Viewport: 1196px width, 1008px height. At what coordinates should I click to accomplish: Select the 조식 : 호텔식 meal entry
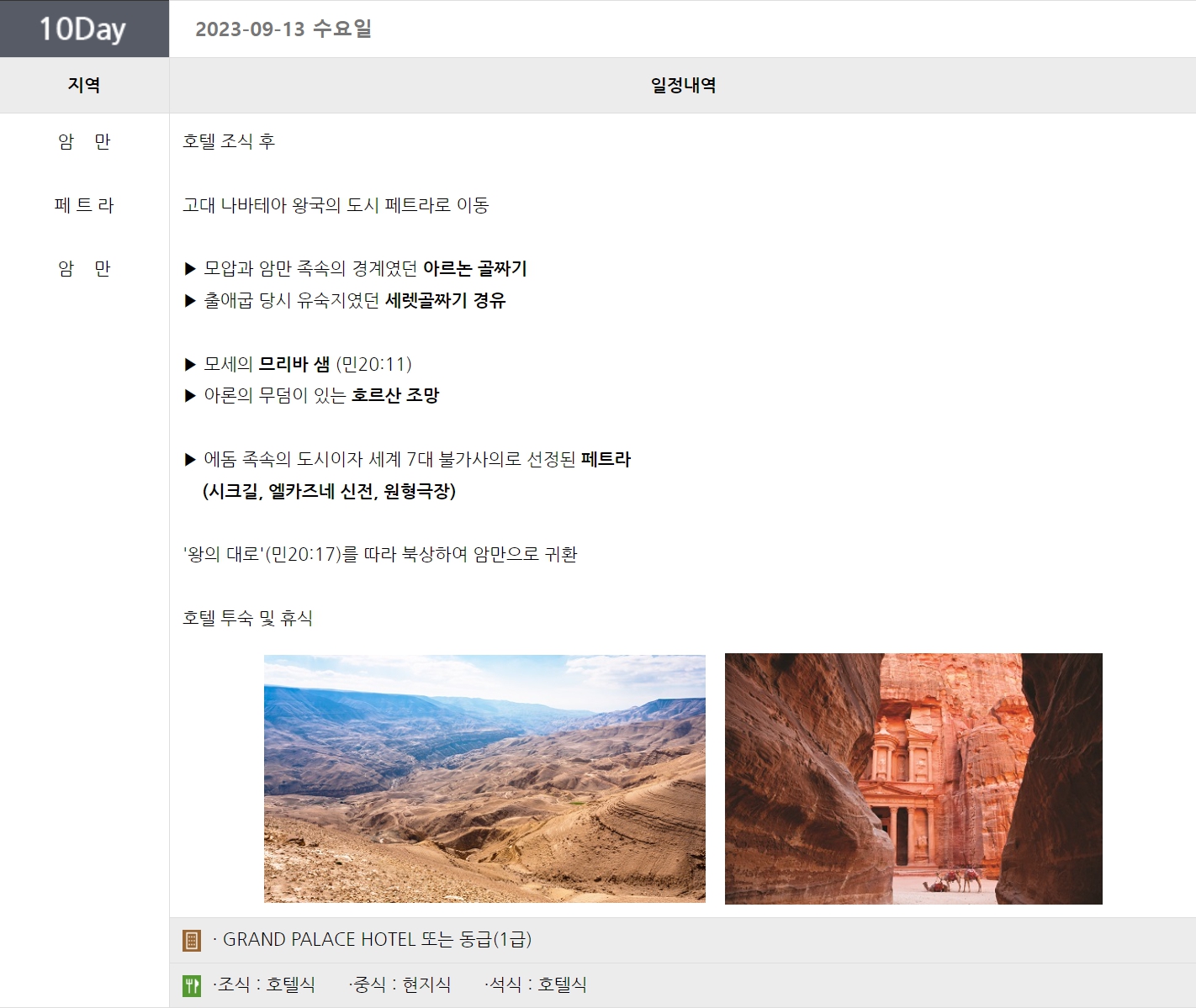point(264,984)
